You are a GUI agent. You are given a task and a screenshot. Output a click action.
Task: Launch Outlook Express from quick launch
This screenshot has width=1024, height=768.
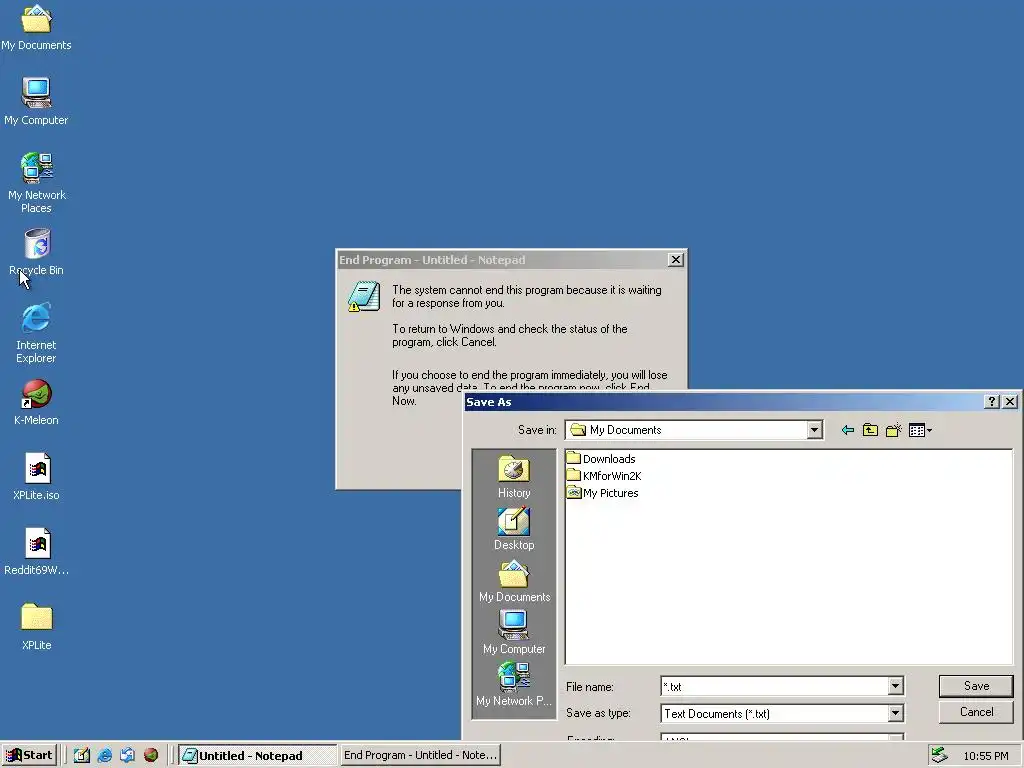pyautogui.click(x=127, y=756)
